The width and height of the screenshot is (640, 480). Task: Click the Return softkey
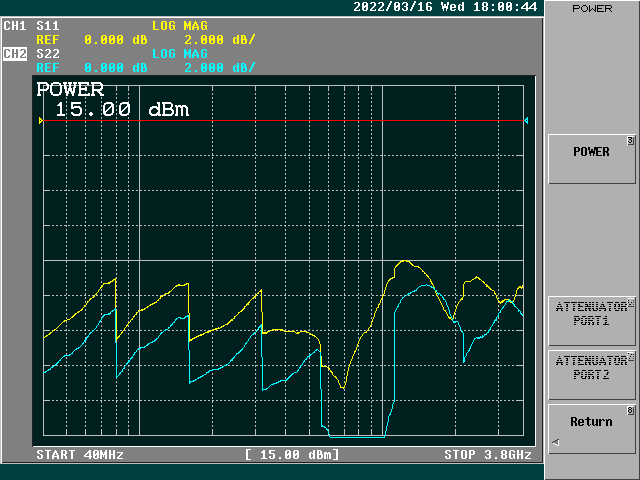click(x=591, y=429)
